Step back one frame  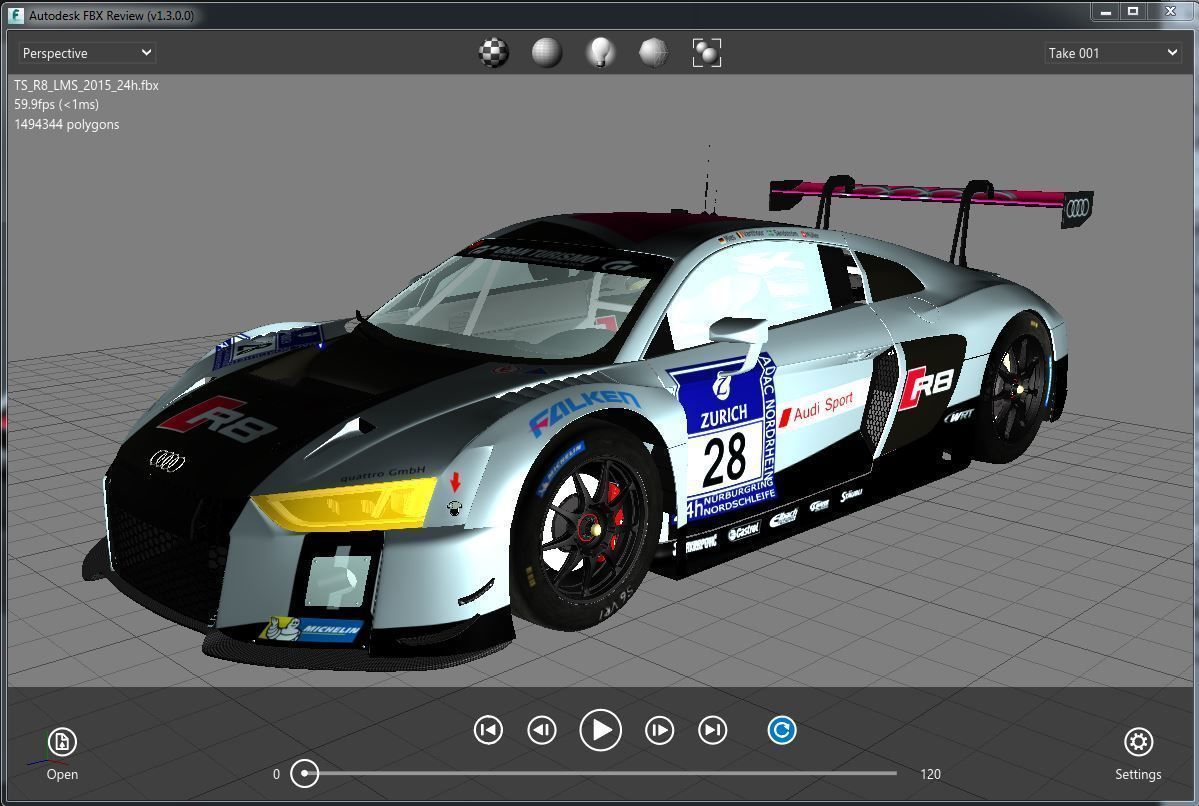click(541, 730)
